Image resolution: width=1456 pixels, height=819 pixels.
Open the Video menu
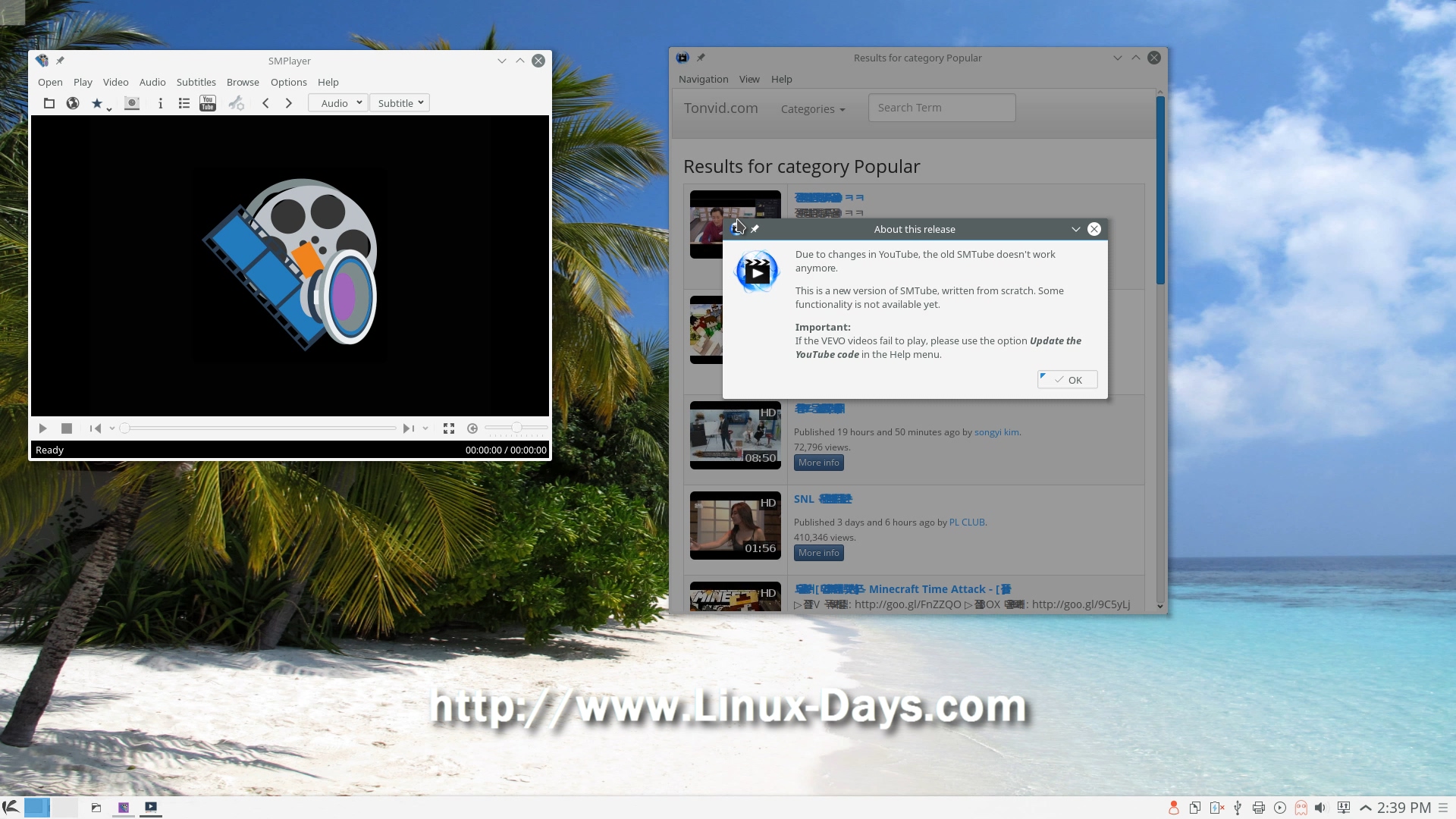coord(116,82)
